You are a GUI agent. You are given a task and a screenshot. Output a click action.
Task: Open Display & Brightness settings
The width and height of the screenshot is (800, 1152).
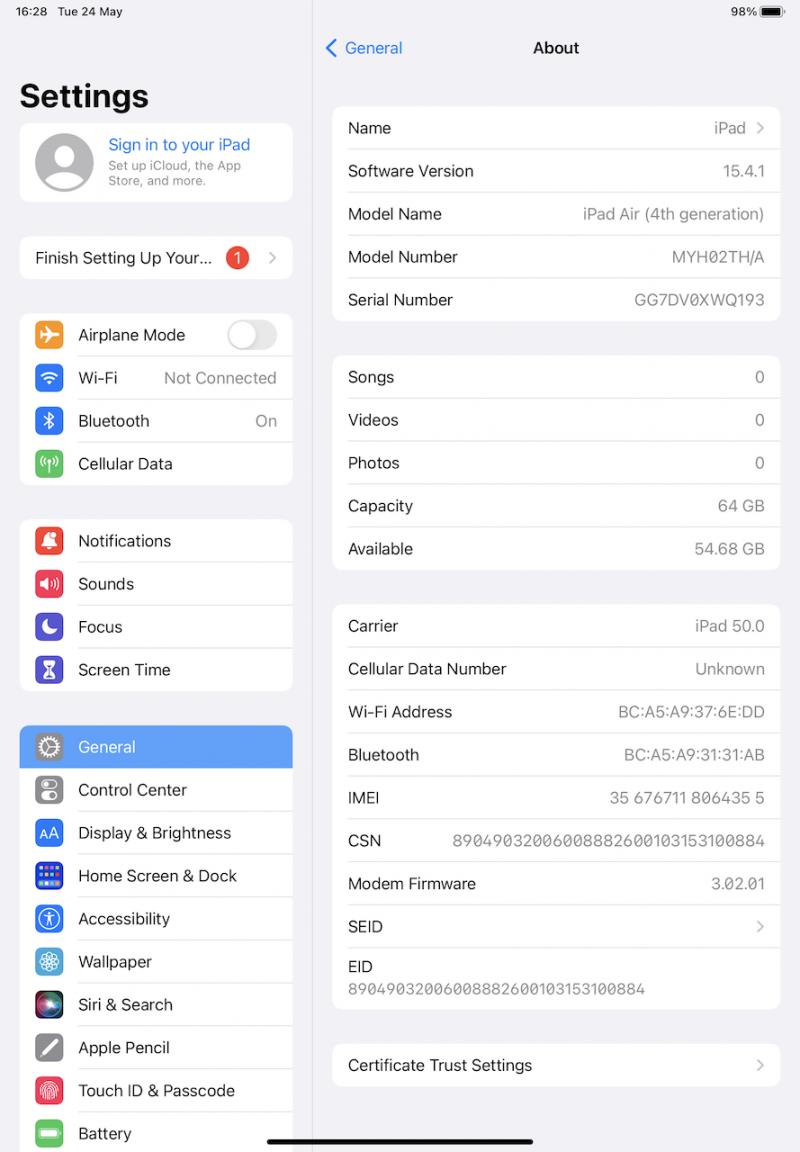[x=156, y=833]
